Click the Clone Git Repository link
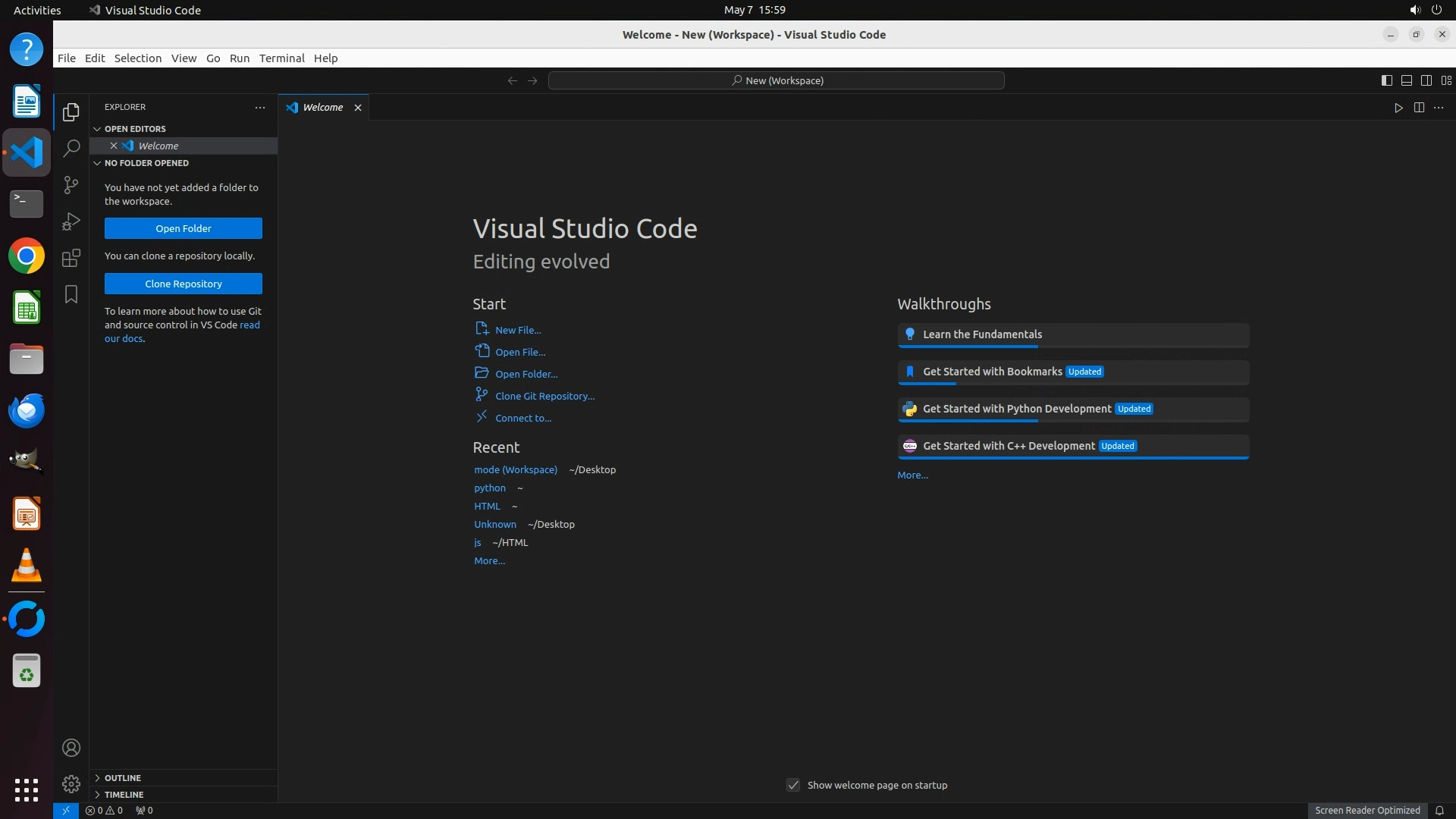The image size is (1456, 819). (x=544, y=396)
